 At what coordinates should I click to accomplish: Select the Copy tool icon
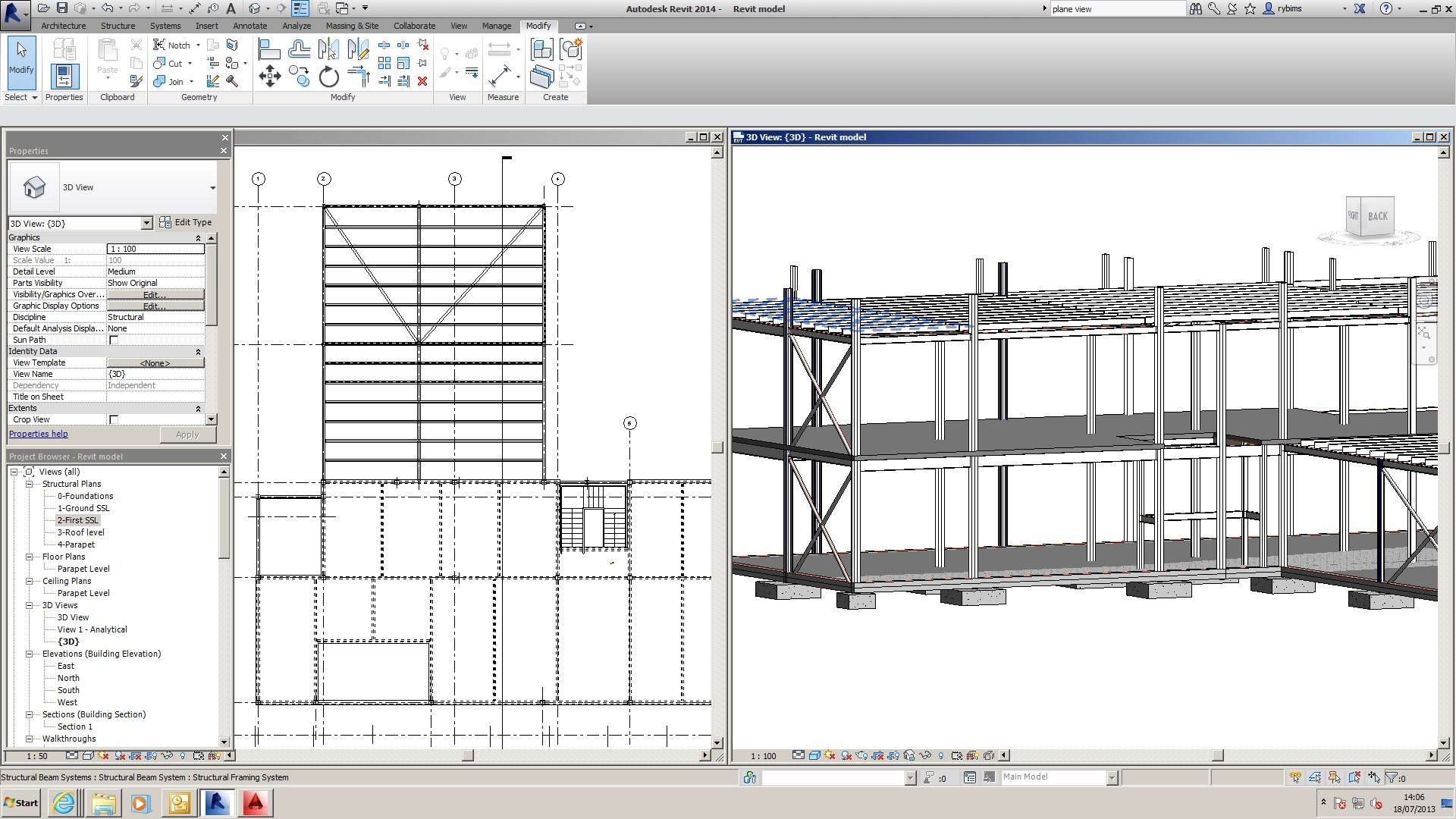299,76
